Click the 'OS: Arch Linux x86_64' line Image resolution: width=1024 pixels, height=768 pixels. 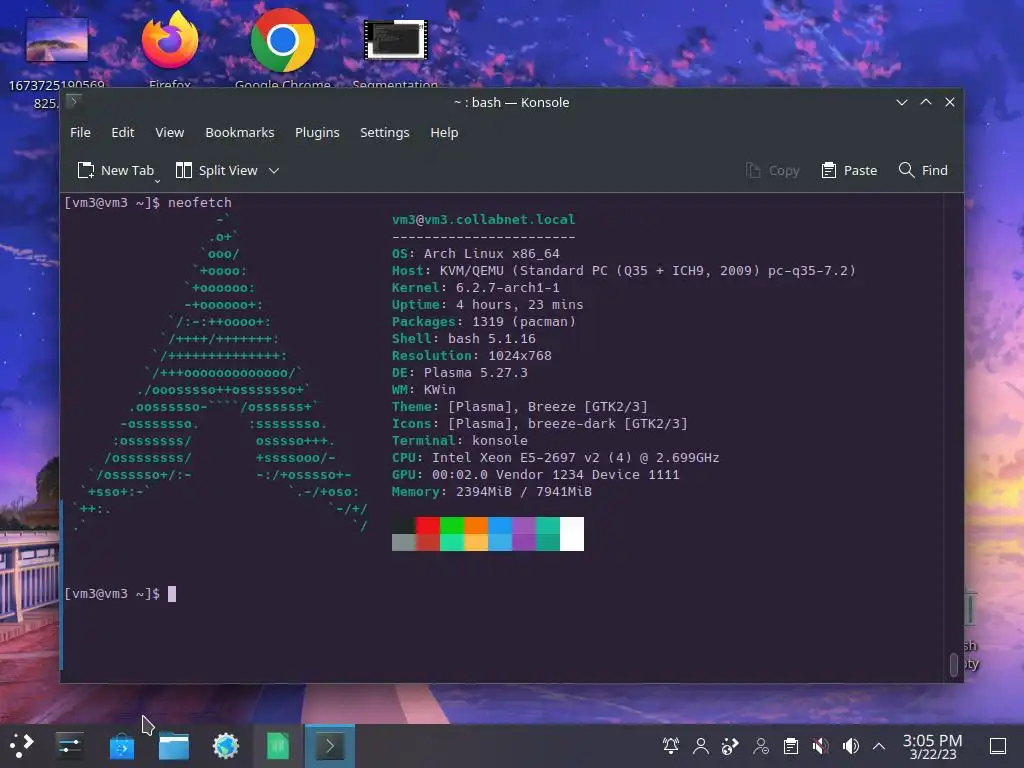tap(475, 253)
